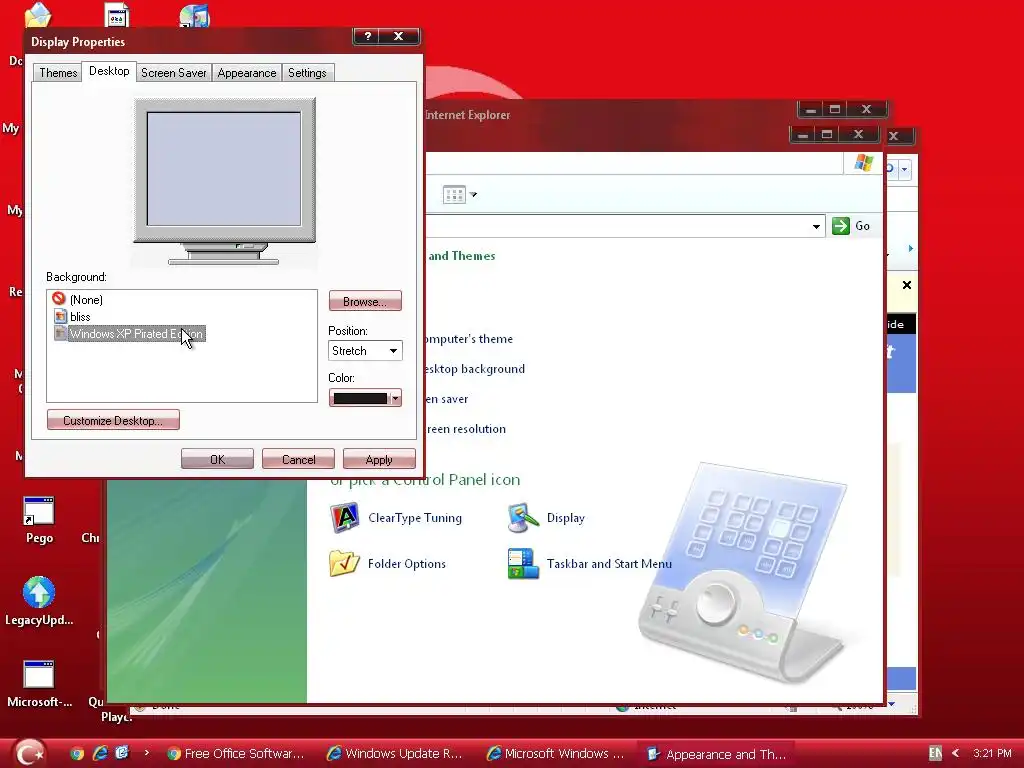Open the address bar dropdown arrow
This screenshot has height=768, width=1024.
pos(816,227)
